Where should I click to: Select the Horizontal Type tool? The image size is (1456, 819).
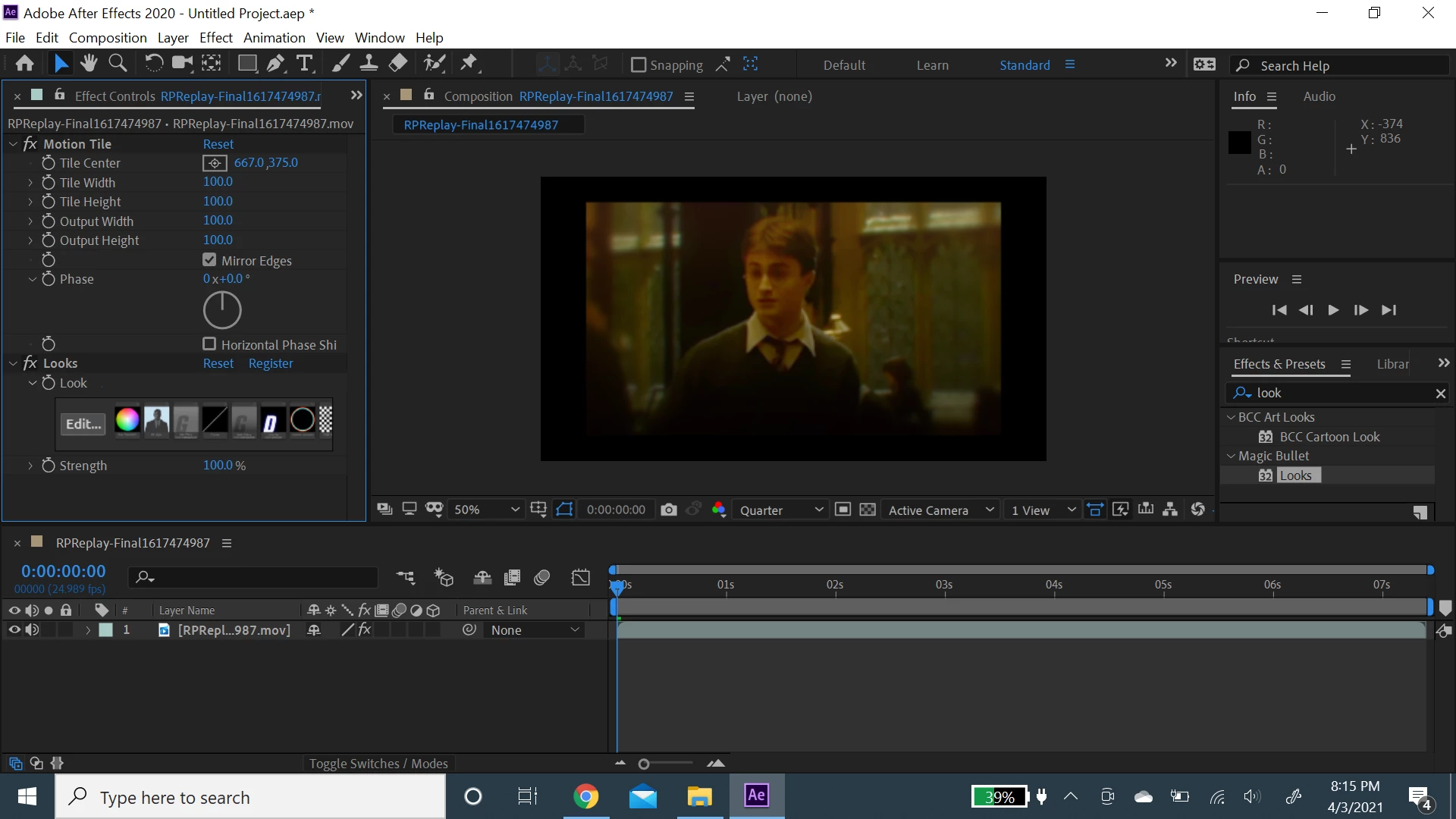[305, 64]
